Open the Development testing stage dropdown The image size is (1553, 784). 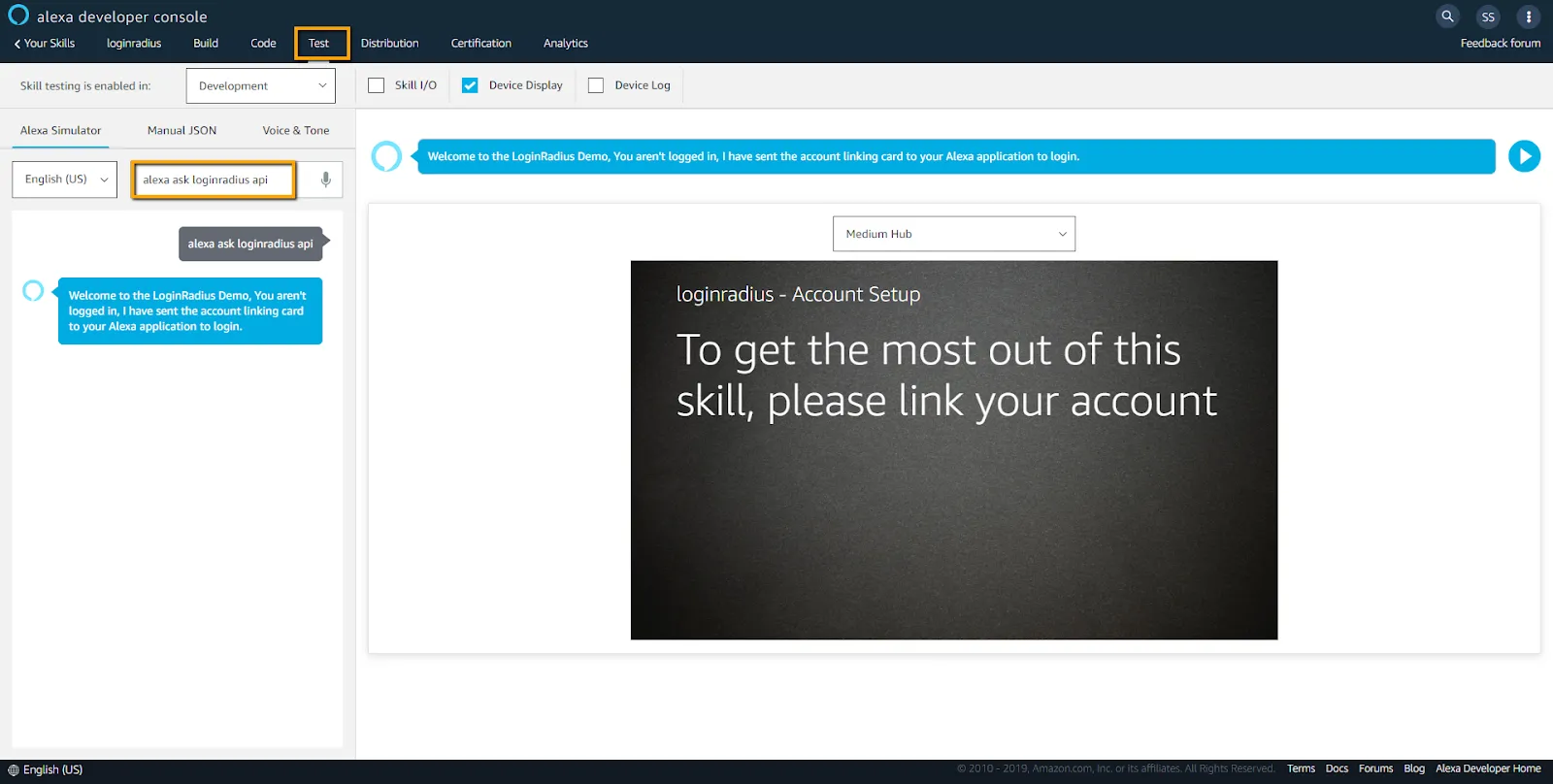coord(261,85)
